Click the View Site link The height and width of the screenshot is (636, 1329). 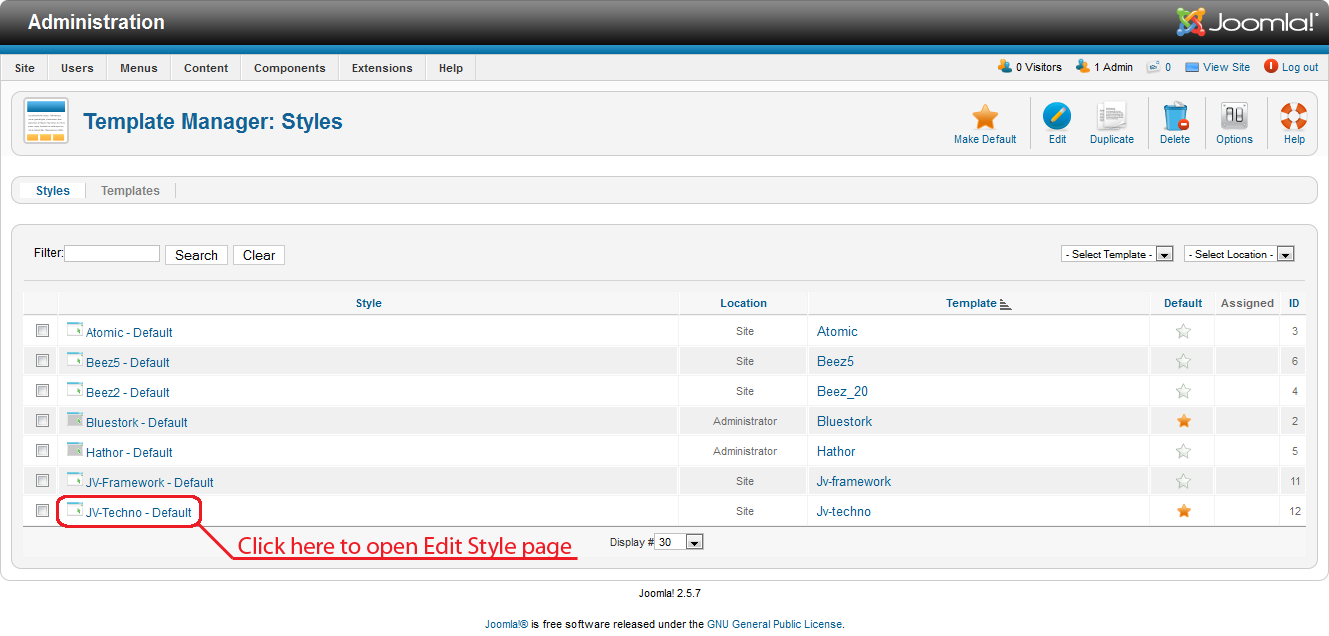tap(1226, 67)
